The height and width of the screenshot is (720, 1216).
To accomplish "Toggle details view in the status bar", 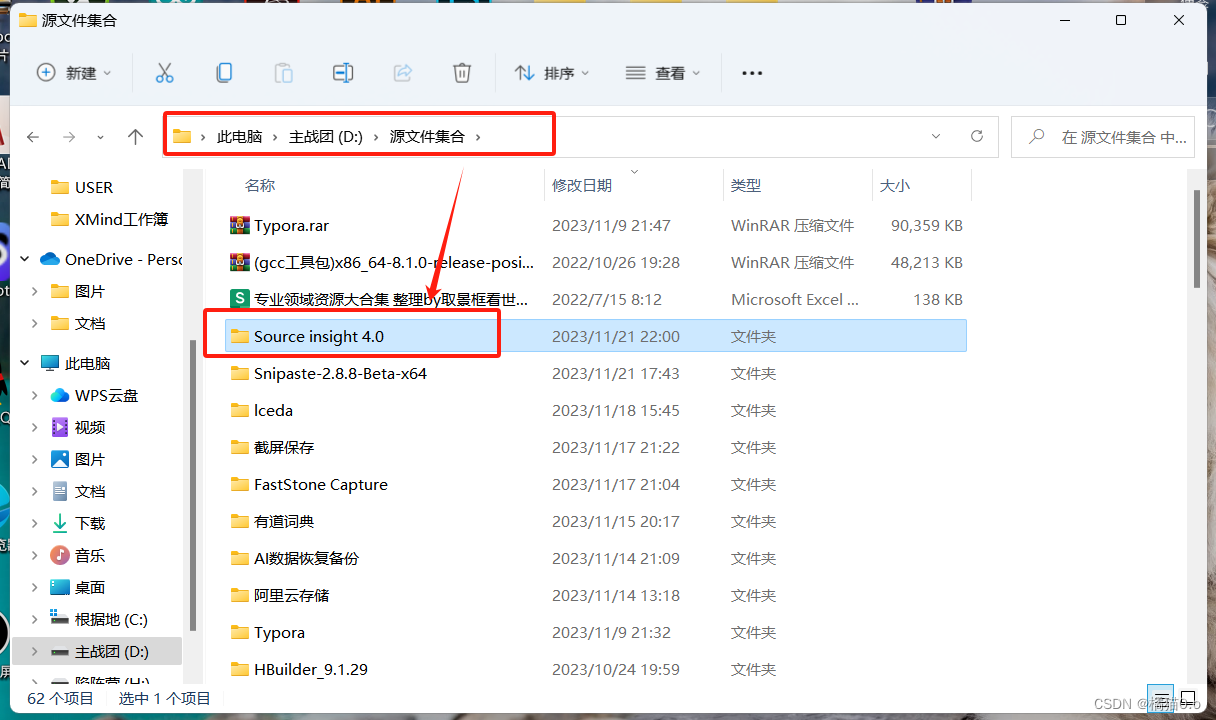I will click(1161, 697).
